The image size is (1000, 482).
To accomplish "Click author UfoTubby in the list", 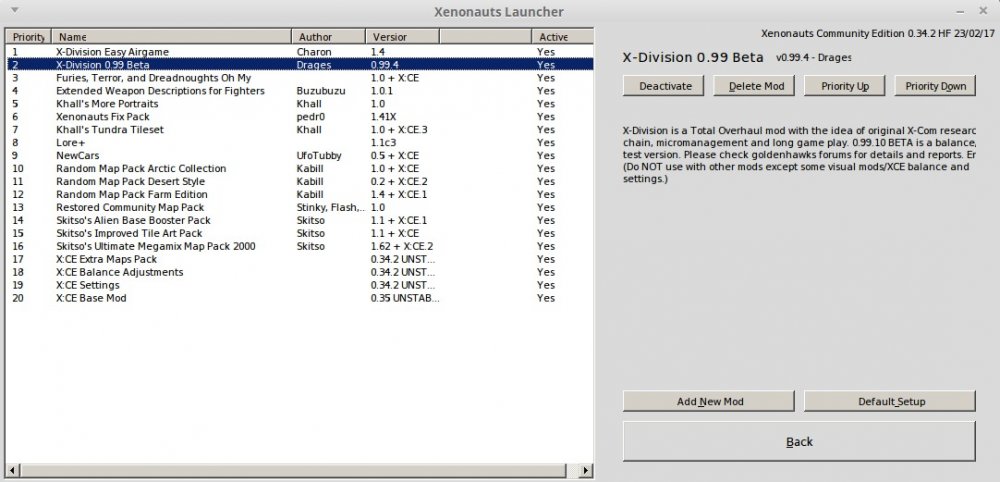I will tap(319, 156).
